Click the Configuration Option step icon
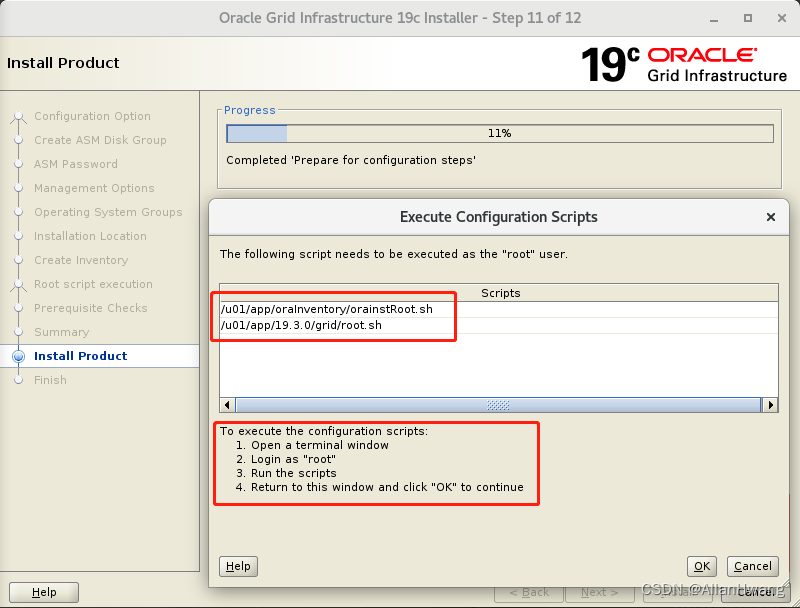The image size is (800, 608). 18,116
